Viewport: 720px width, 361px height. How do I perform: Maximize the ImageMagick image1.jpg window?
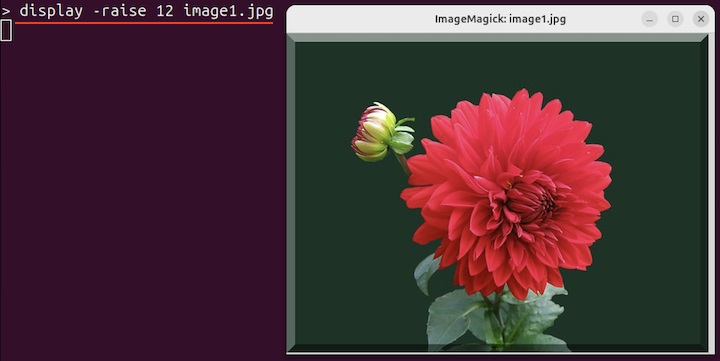tap(675, 19)
